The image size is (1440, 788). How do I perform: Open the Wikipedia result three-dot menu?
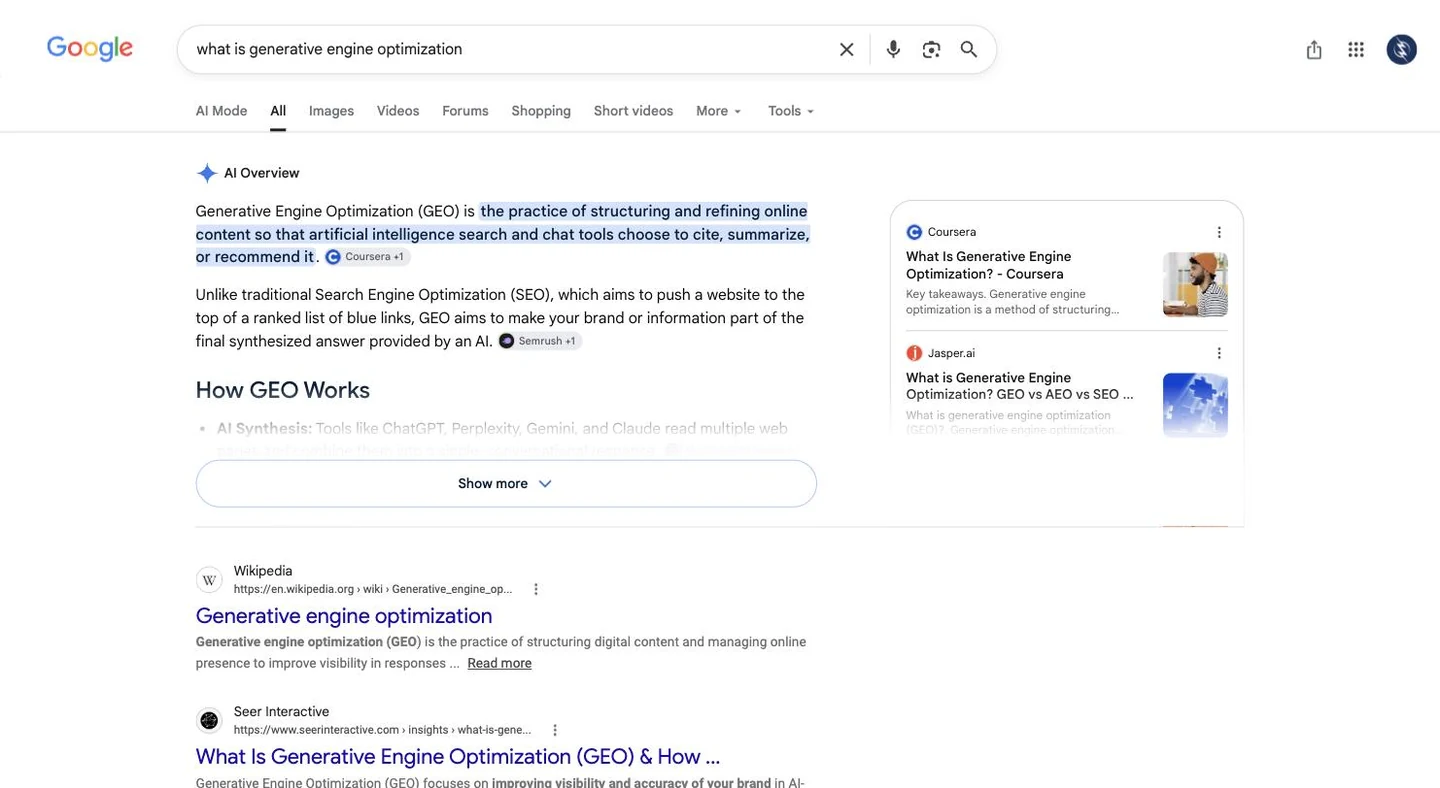pos(536,589)
